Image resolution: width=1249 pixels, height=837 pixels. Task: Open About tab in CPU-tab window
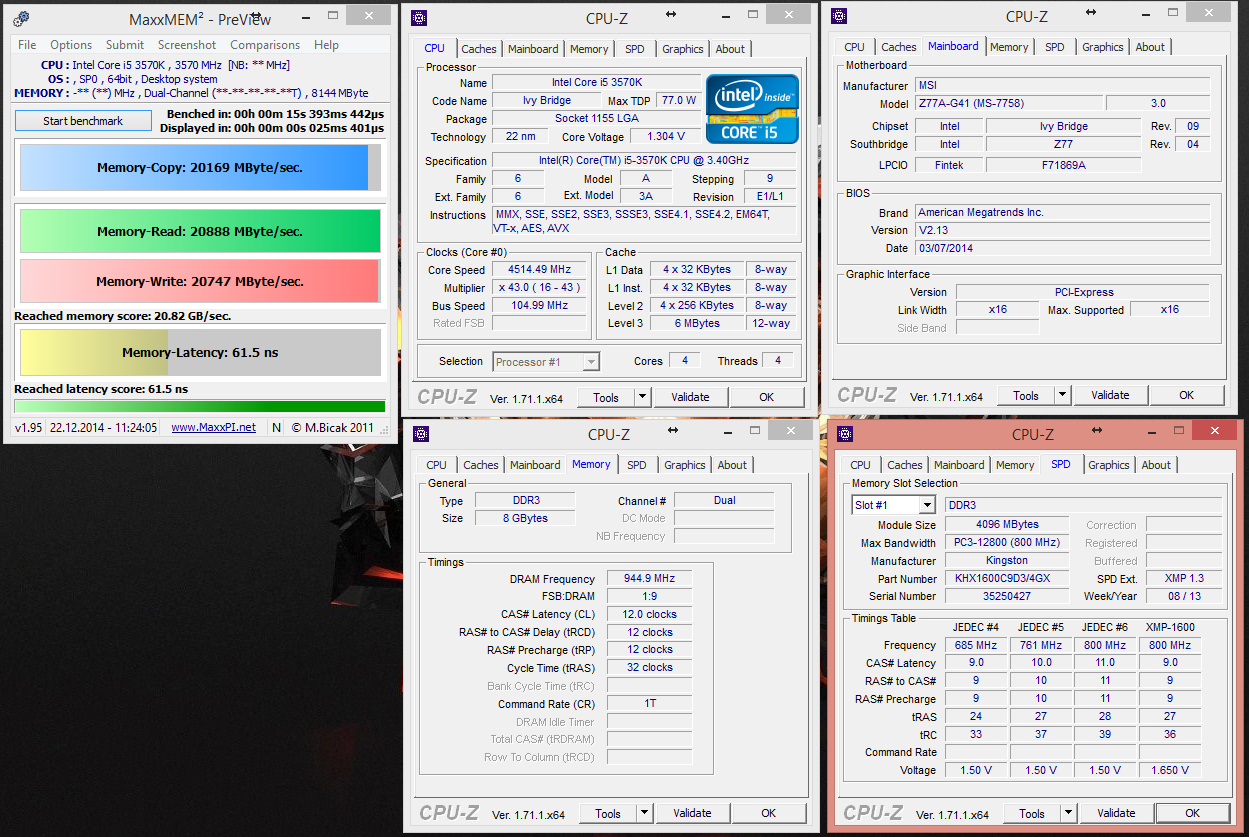[x=730, y=49]
